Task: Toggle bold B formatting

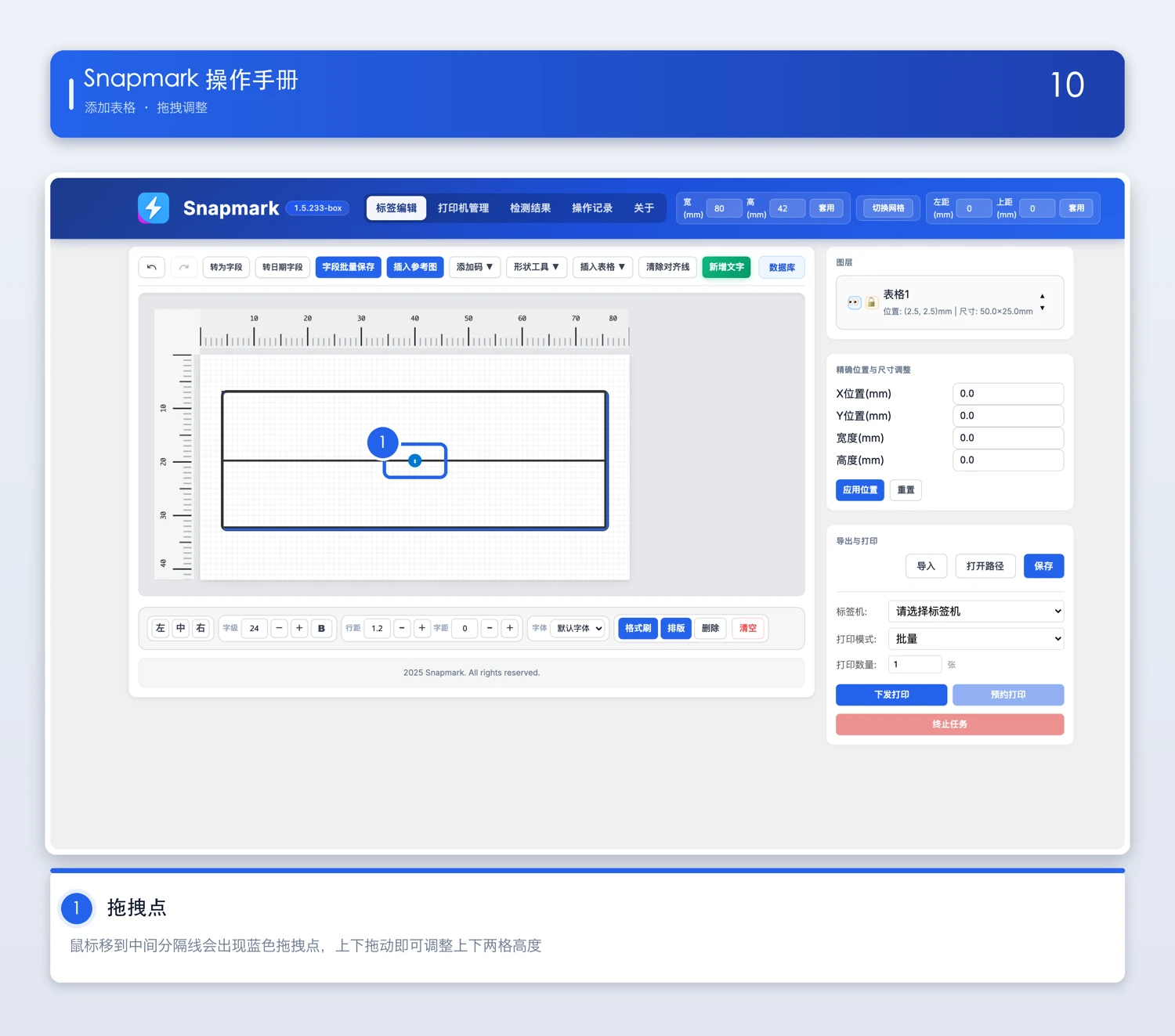Action: (x=321, y=628)
